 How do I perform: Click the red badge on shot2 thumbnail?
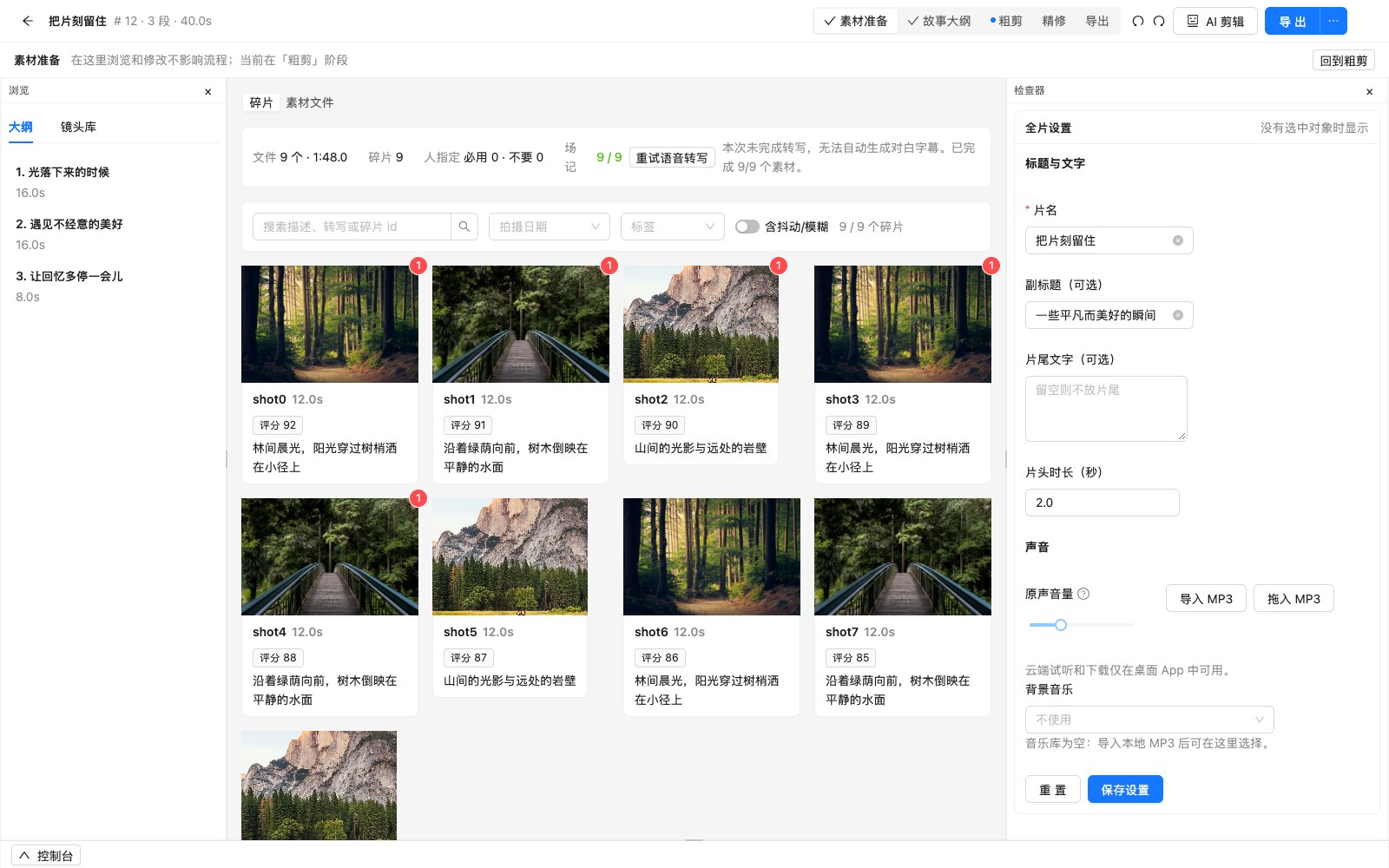(779, 266)
